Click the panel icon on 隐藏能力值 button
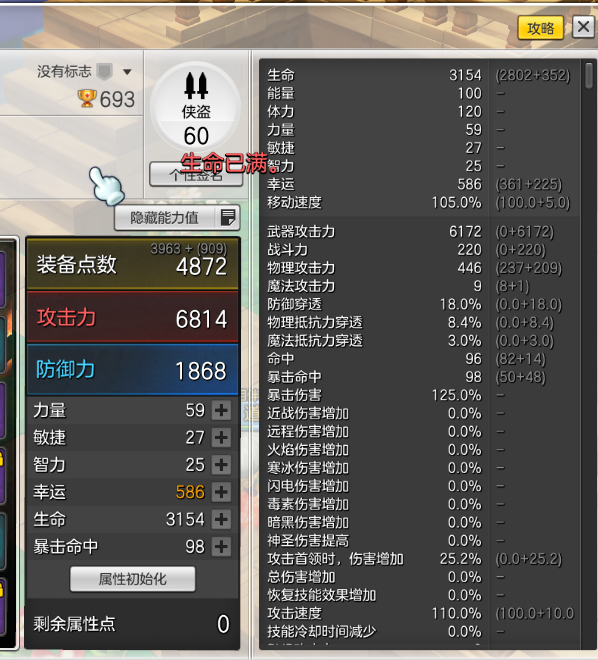 click(x=228, y=218)
